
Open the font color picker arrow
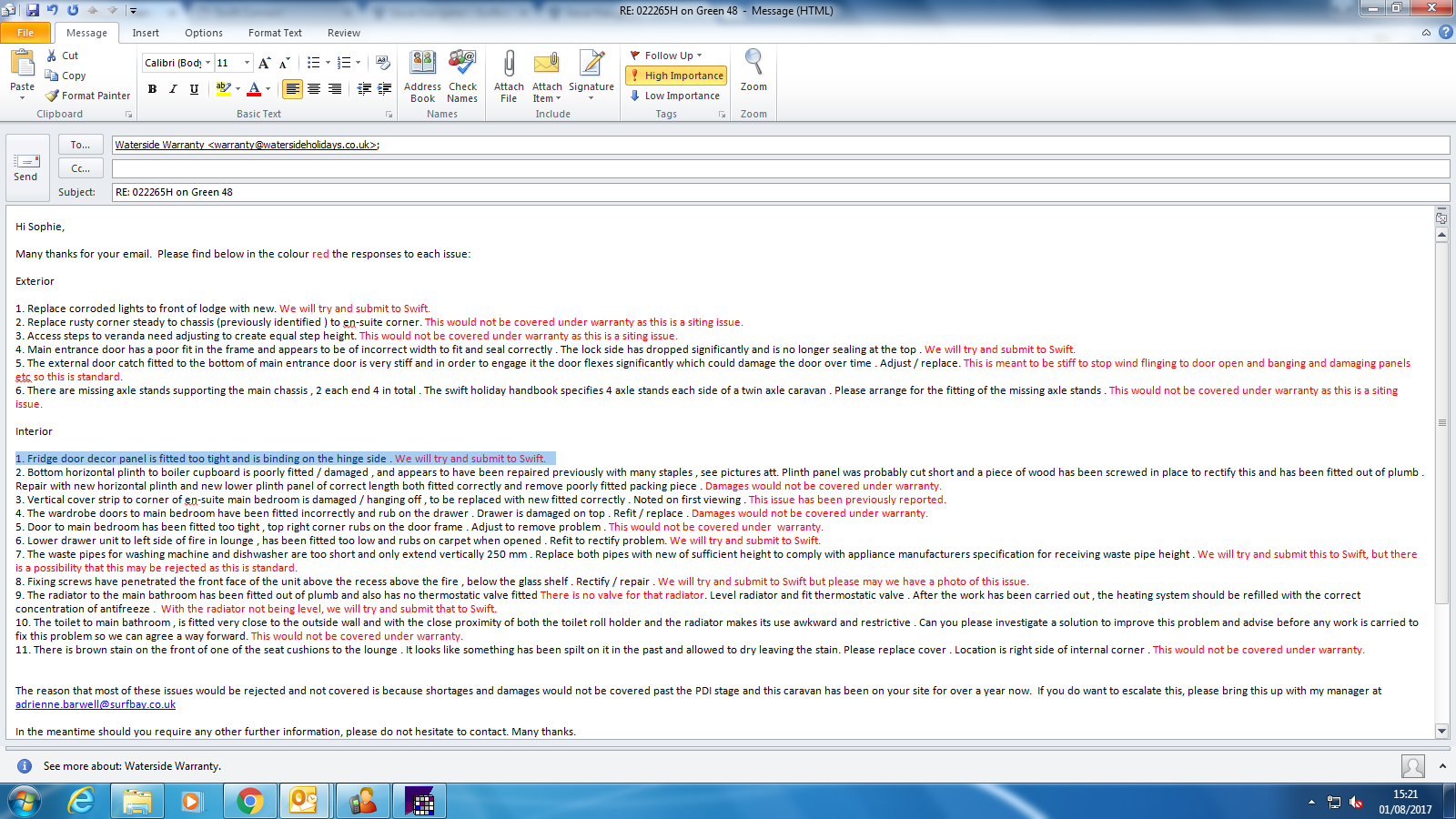(x=268, y=88)
